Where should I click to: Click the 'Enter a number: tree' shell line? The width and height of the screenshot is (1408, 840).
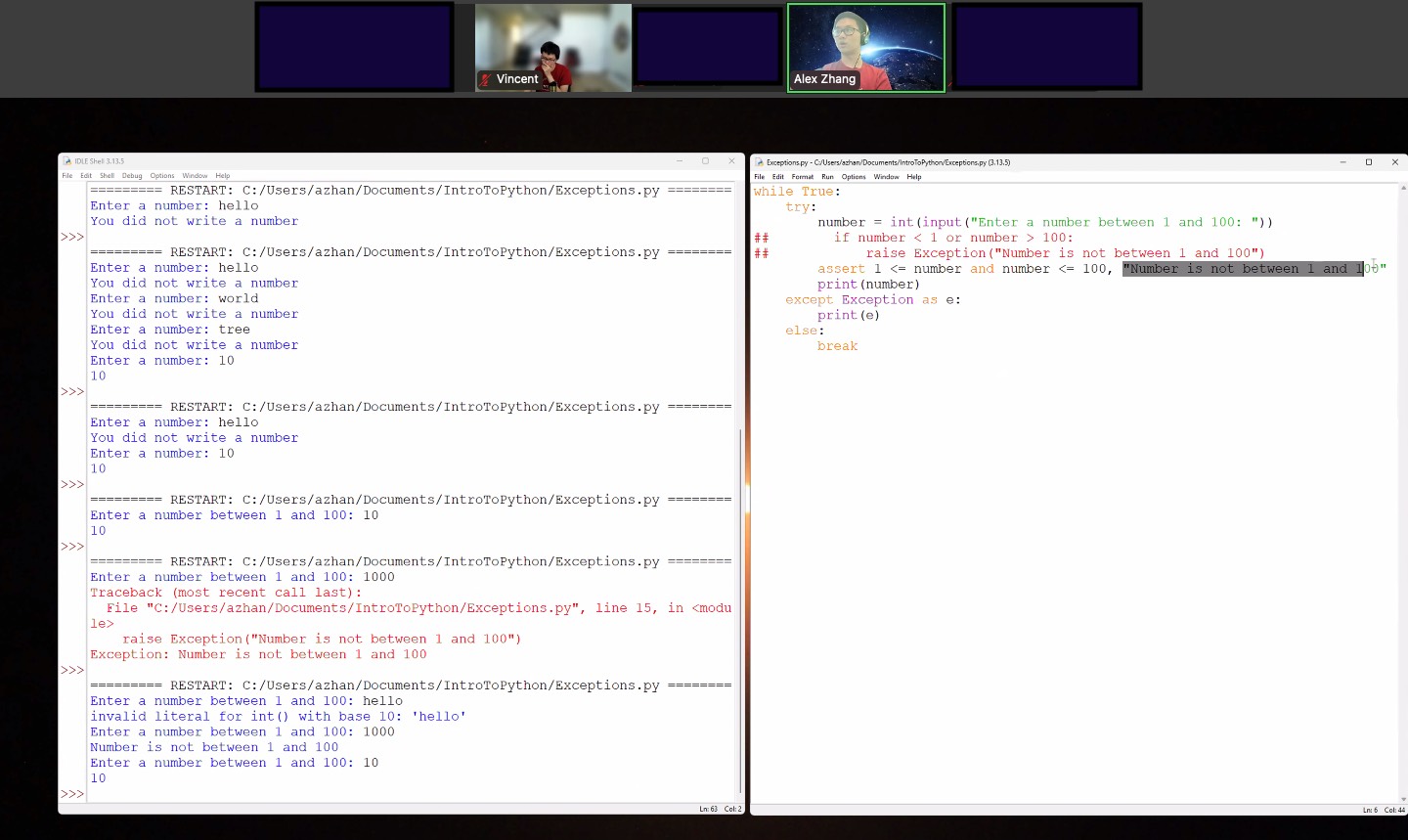(x=170, y=330)
